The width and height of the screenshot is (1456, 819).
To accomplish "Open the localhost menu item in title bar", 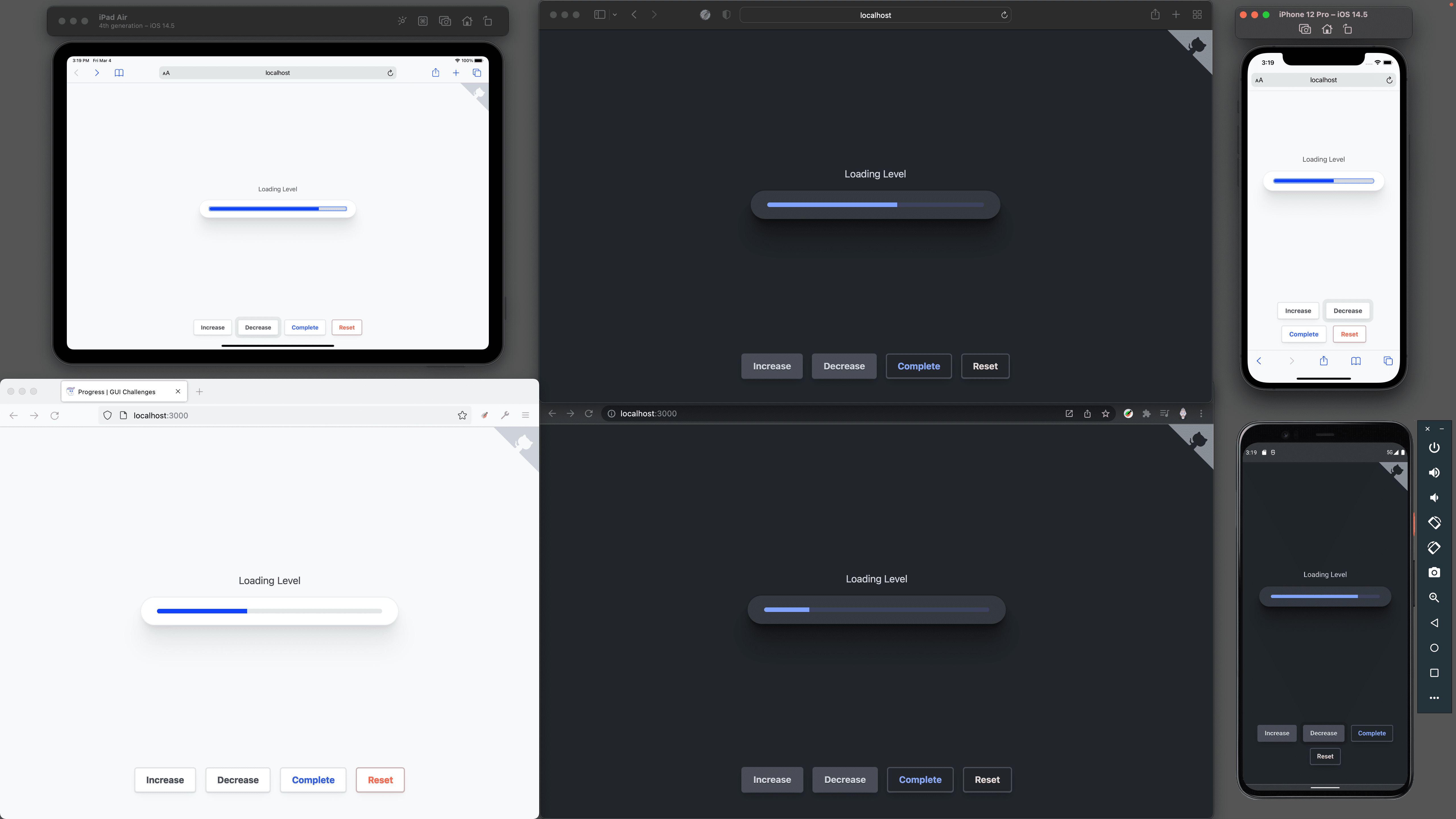I will pyautogui.click(x=875, y=14).
